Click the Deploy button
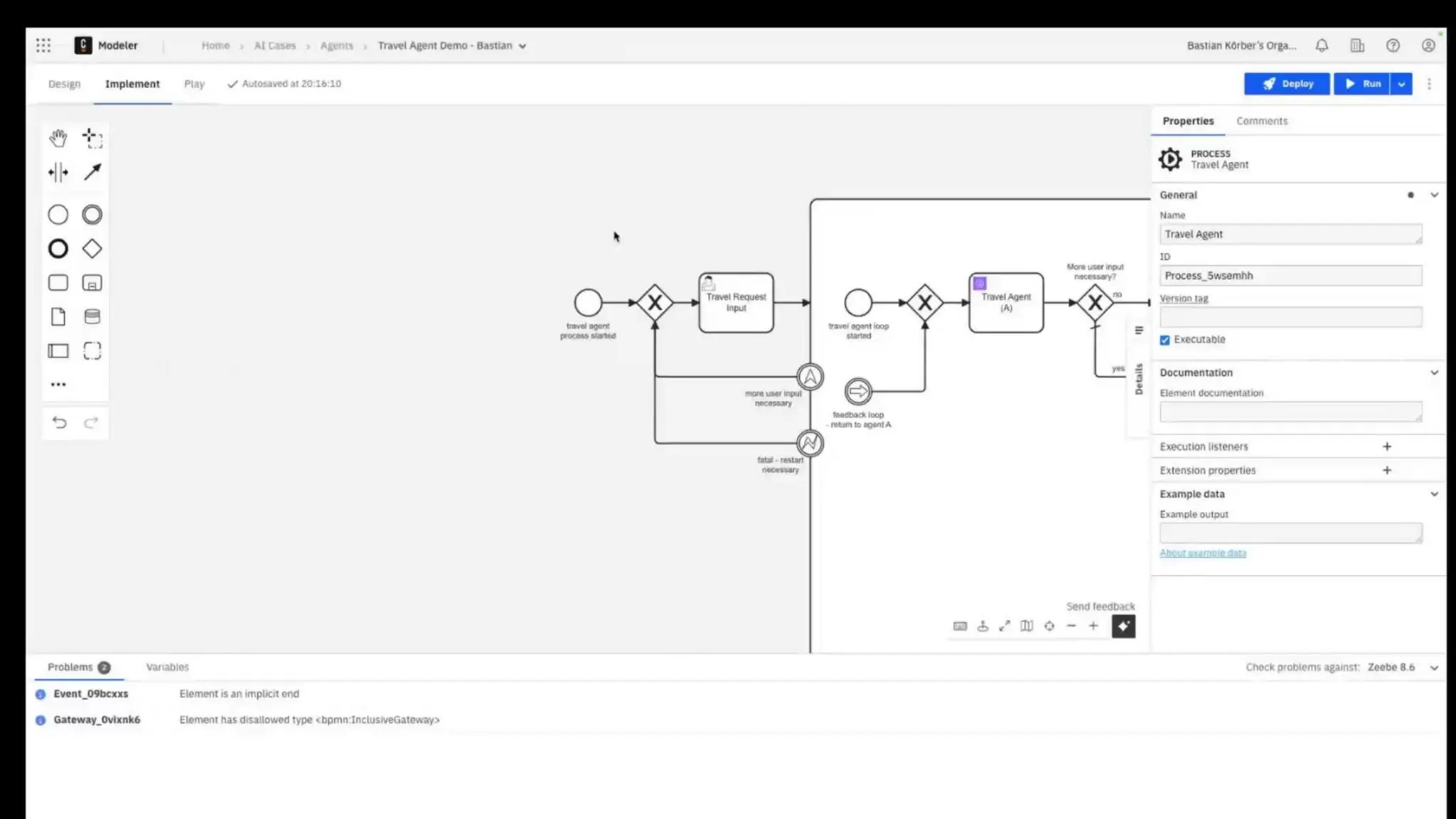This screenshot has width=1456, height=819. [1287, 84]
